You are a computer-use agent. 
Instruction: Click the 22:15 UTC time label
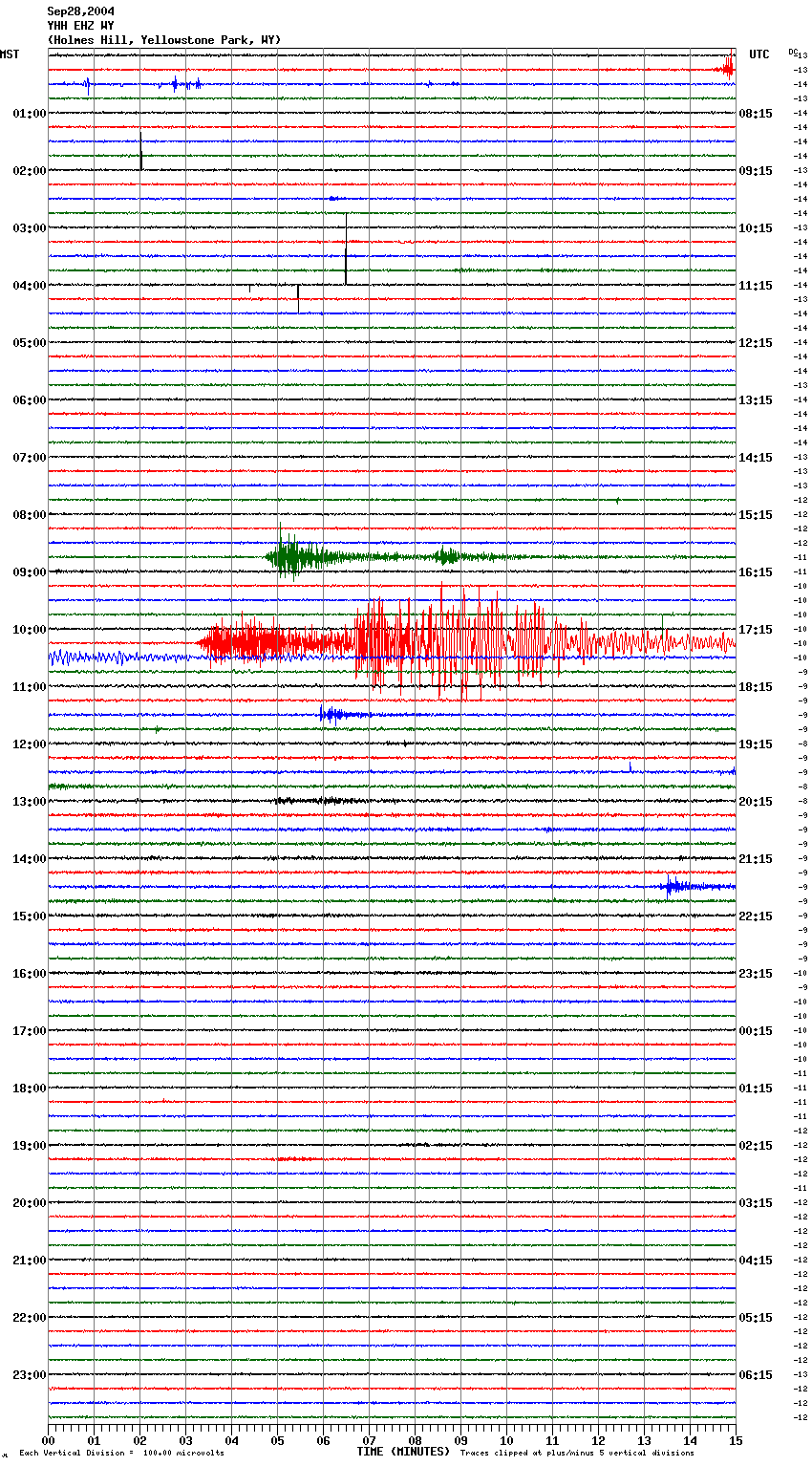click(756, 916)
